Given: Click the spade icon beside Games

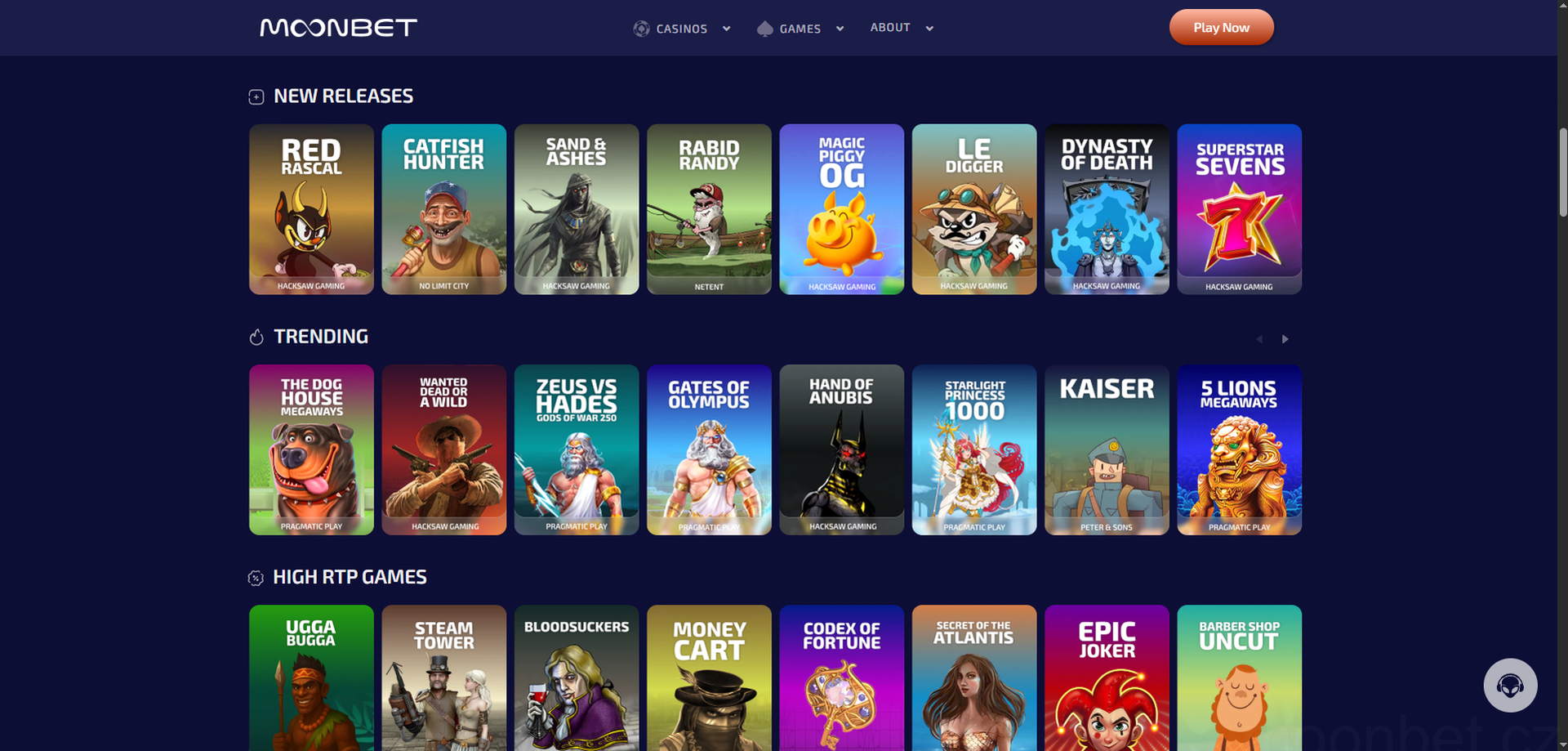Looking at the screenshot, I should 764,29.
